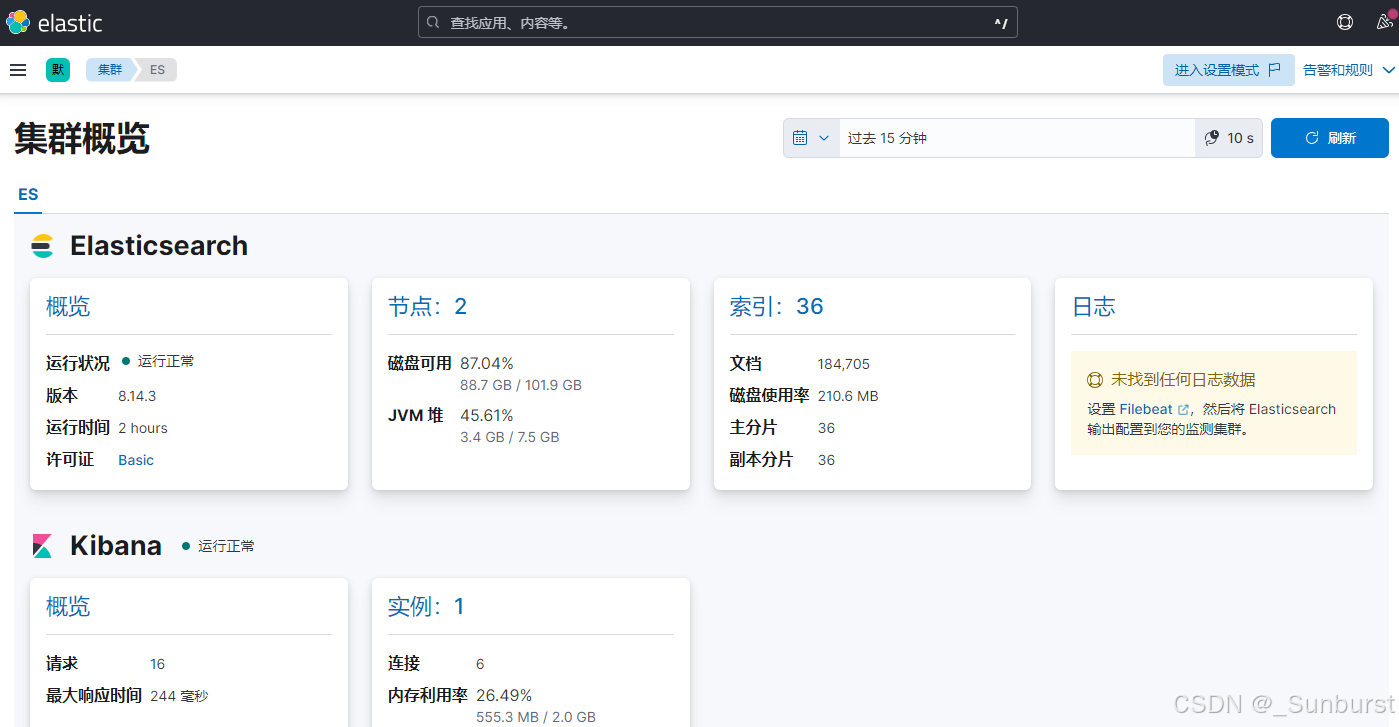Click the Elasticsearch 运行正常 status
The width and height of the screenshot is (1399, 727).
[x=158, y=361]
